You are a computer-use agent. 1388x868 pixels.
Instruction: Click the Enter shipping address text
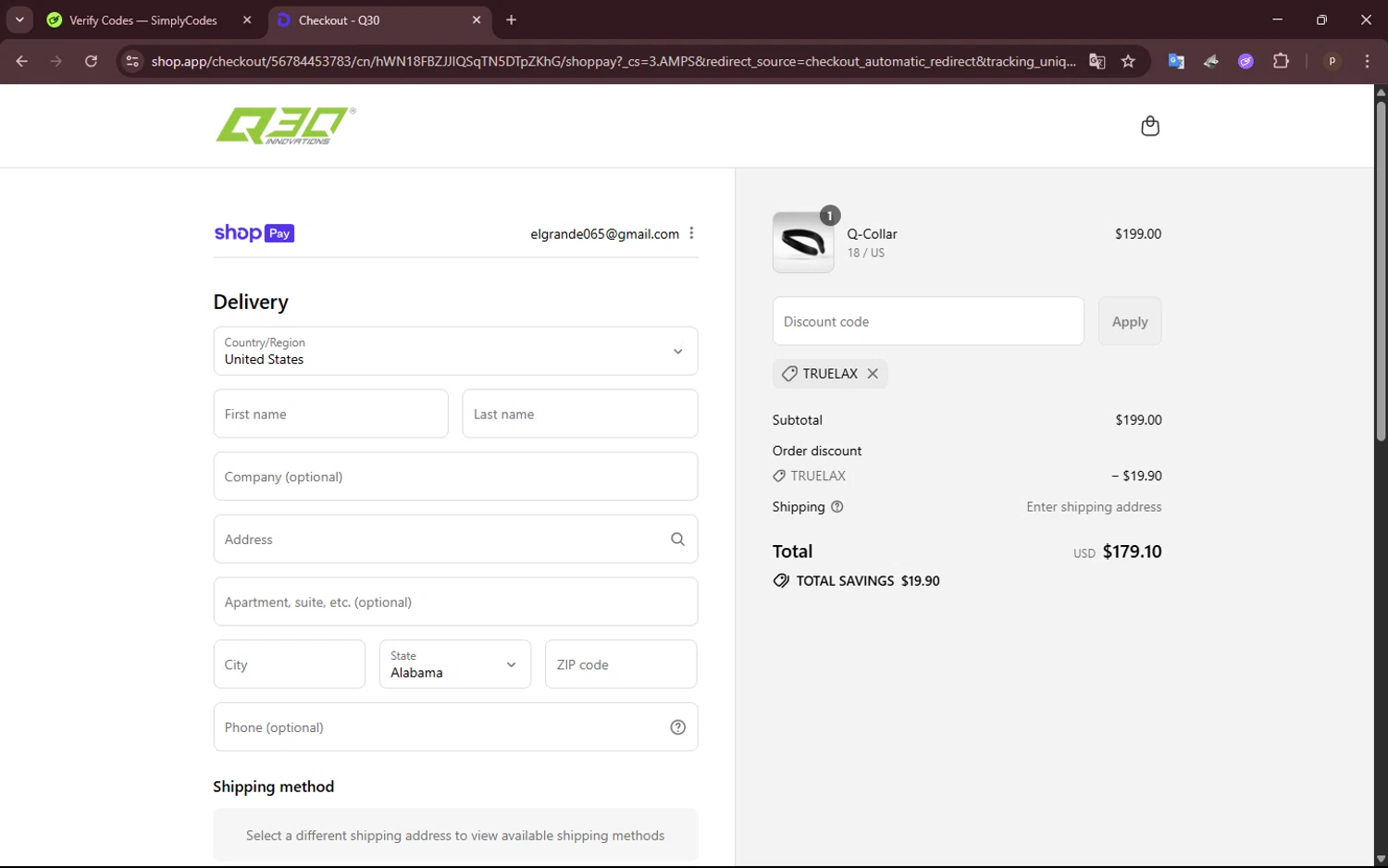pos(1094,507)
